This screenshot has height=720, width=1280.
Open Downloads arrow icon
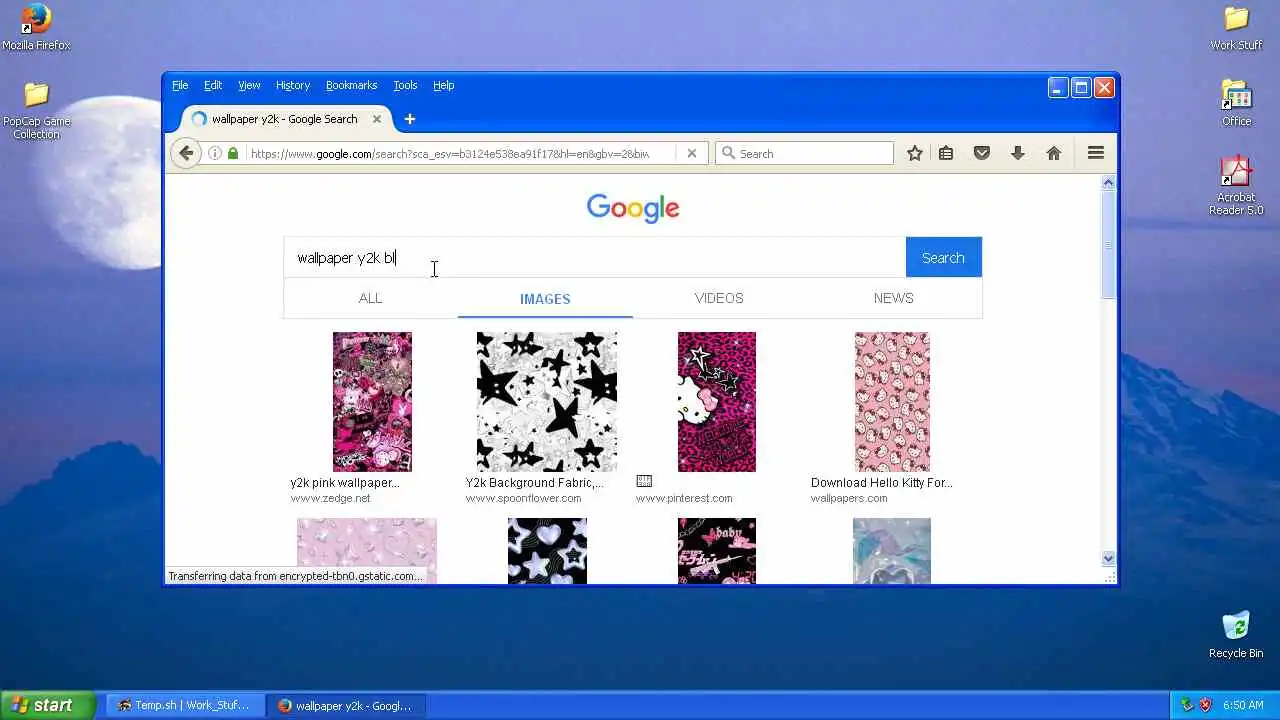tap(1018, 153)
